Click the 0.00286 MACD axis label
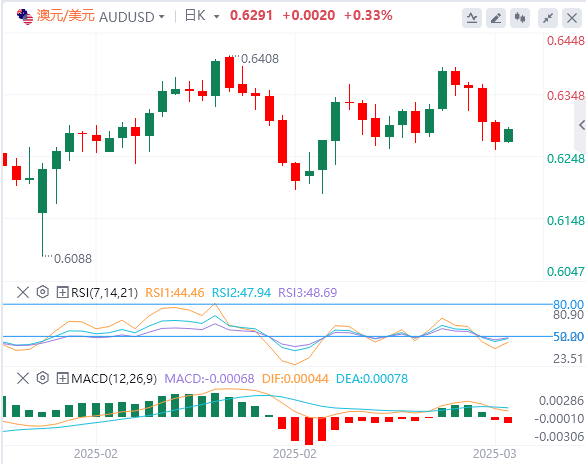The height and width of the screenshot is (464, 586). (x=561, y=401)
